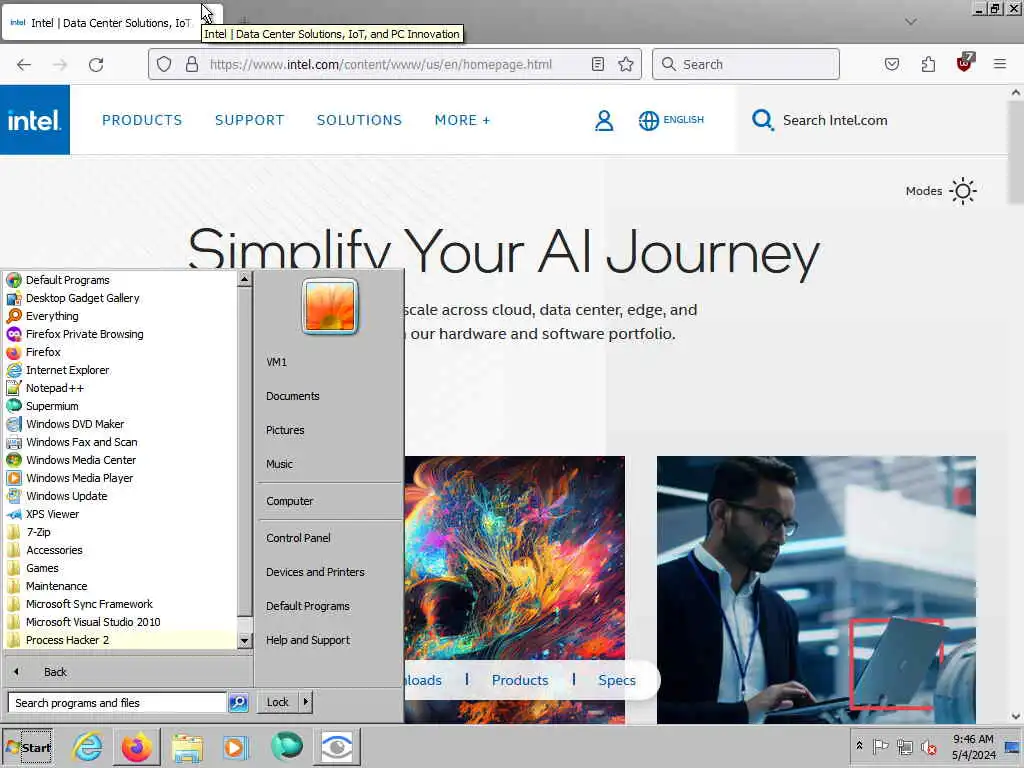Open Firefox Private Browsing
This screenshot has height=768, width=1024.
120,334
